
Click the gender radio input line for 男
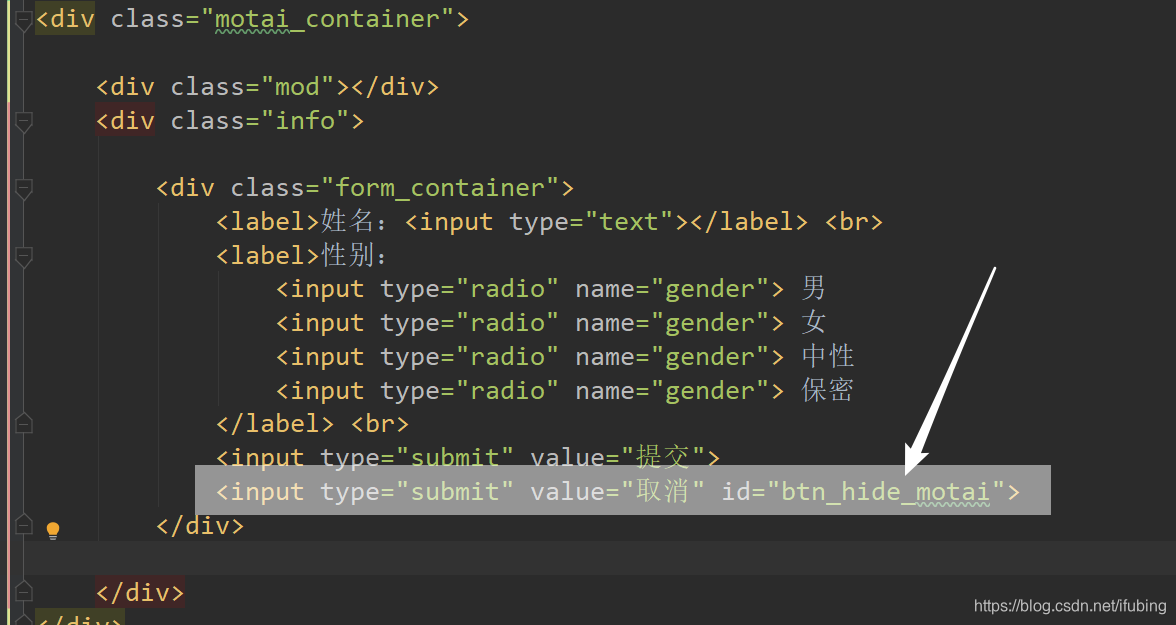pyautogui.click(x=550, y=289)
